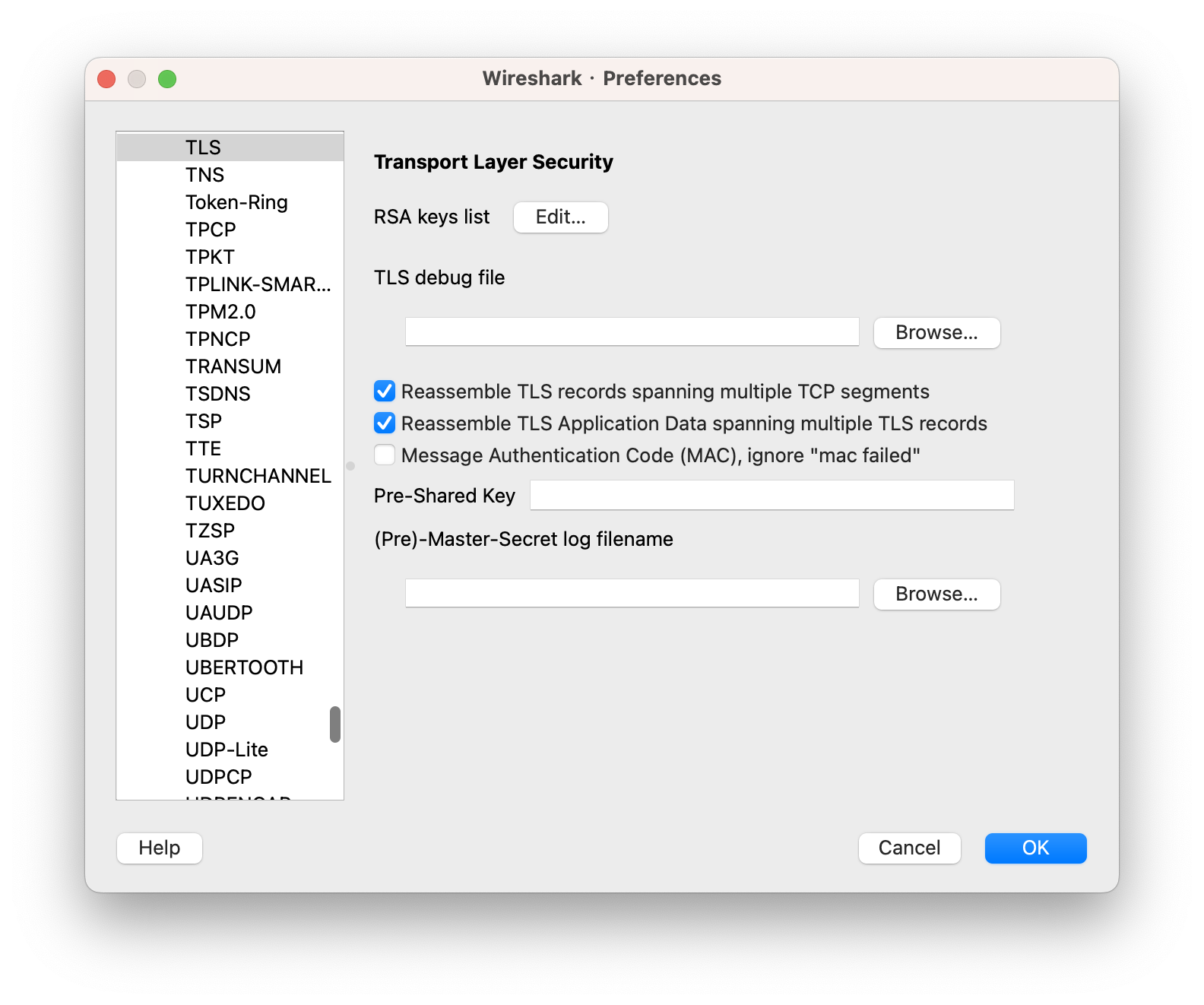Select UCP protocol
The width and height of the screenshot is (1204, 1005).
(230, 695)
